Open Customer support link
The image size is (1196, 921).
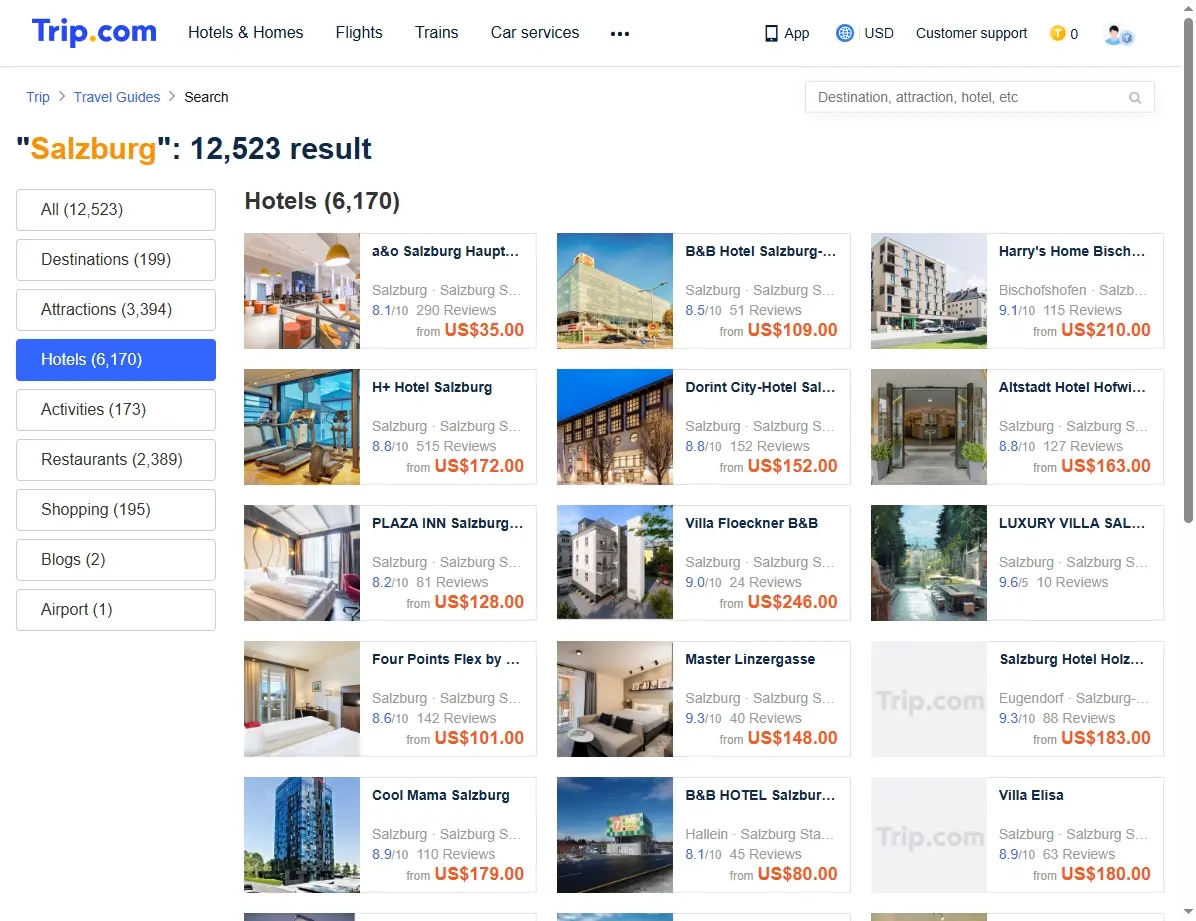[971, 33]
